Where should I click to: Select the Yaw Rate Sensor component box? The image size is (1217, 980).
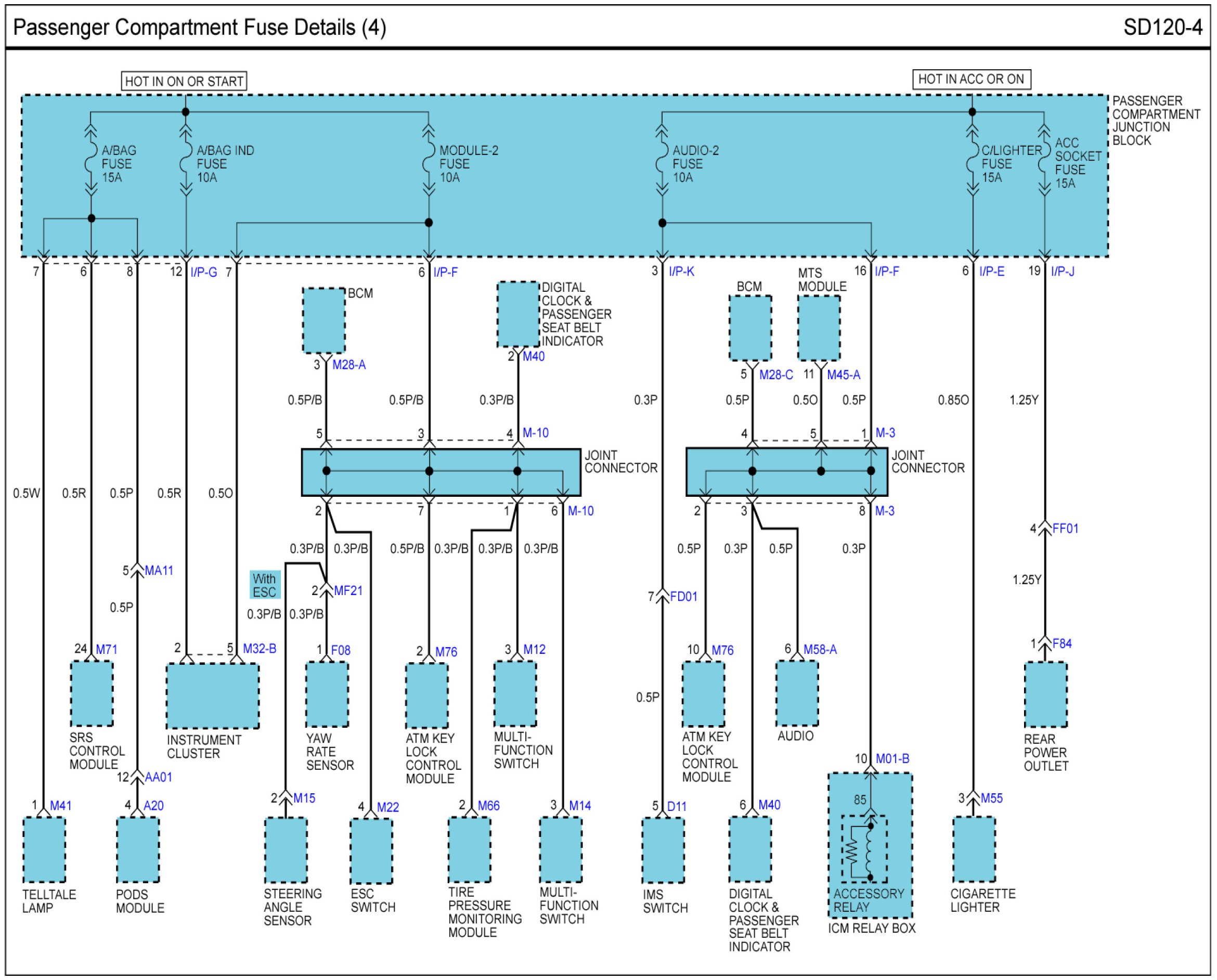click(327, 694)
